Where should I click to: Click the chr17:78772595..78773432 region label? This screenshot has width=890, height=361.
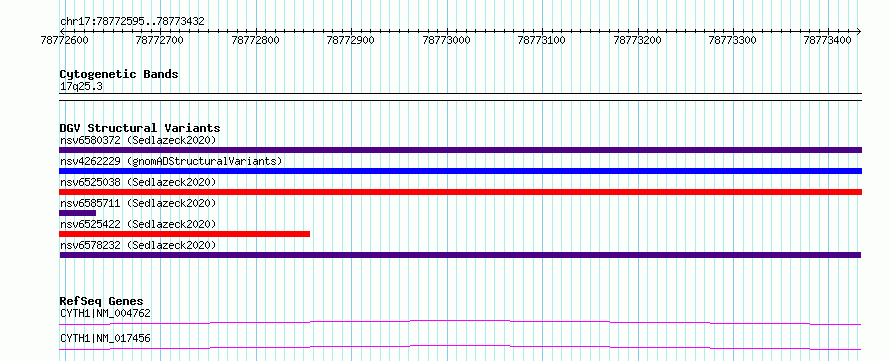point(132,22)
